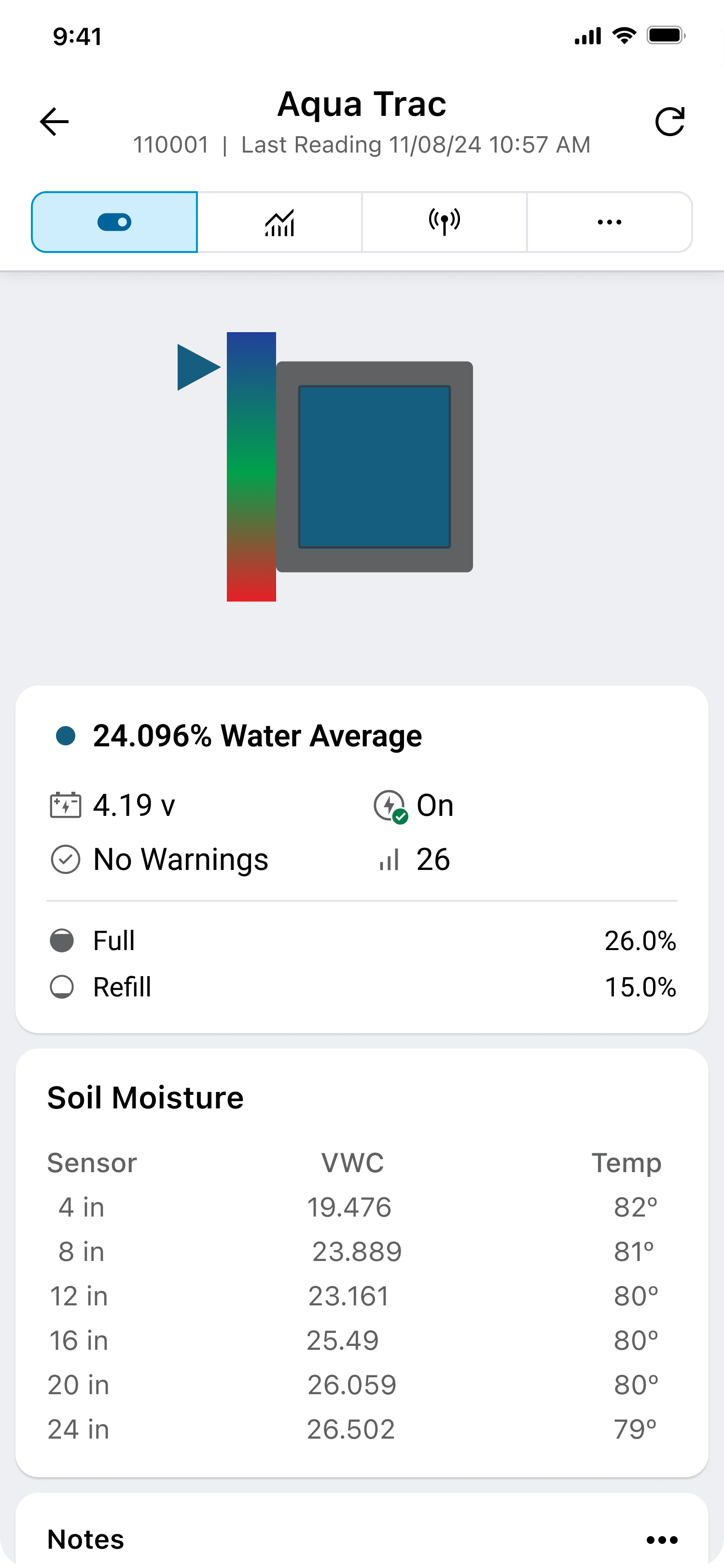Tap the No Warnings checkmark icon
724x1568 pixels.
point(65,859)
